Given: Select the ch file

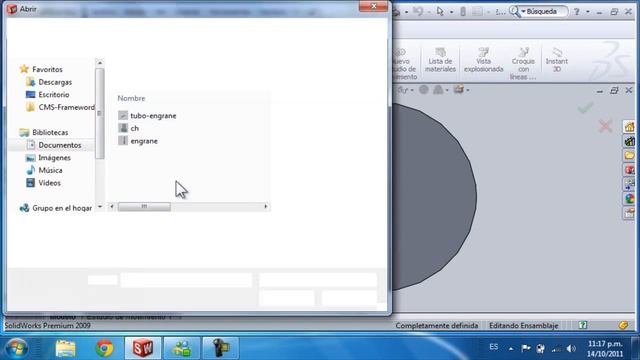Looking at the screenshot, I should tap(129, 128).
